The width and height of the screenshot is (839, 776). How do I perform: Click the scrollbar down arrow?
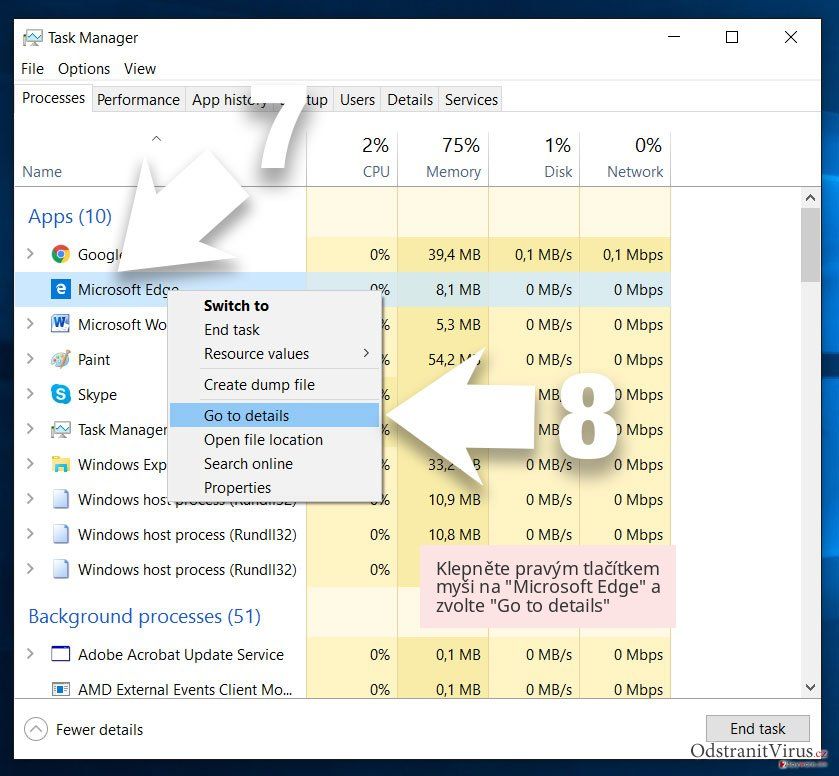tap(810, 687)
